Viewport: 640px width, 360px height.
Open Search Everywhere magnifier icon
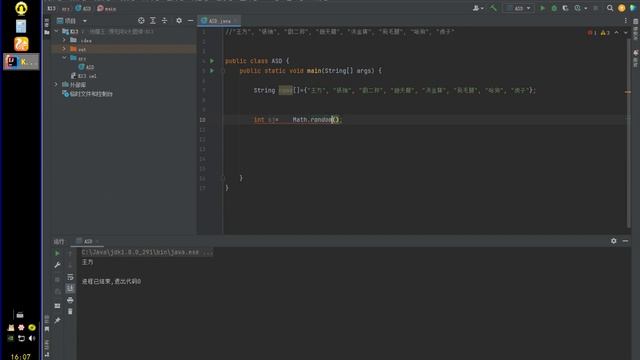point(610,8)
